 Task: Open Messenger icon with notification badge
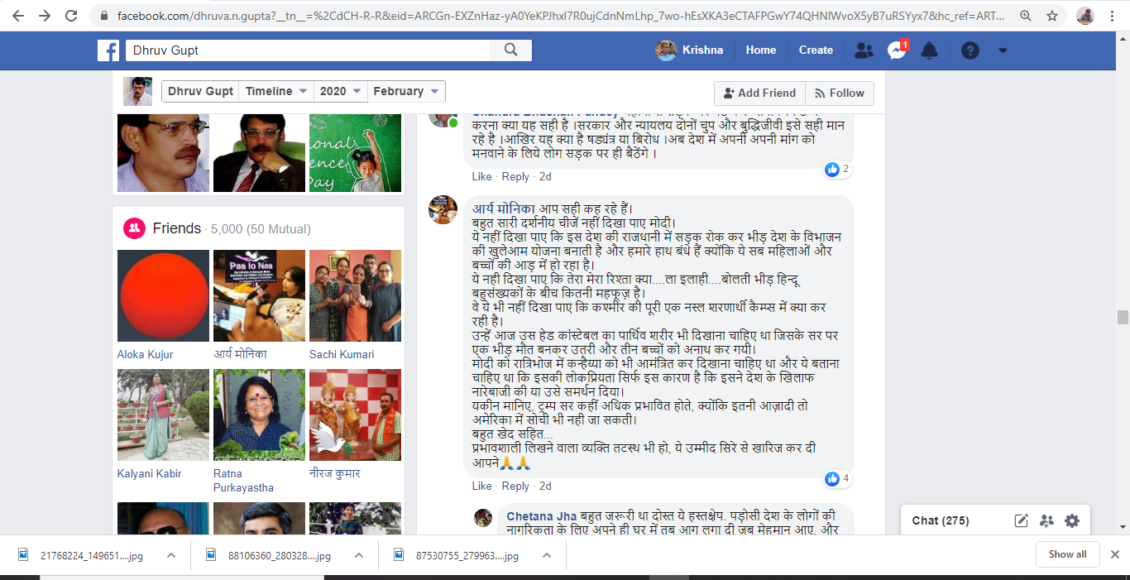[x=897, y=50]
